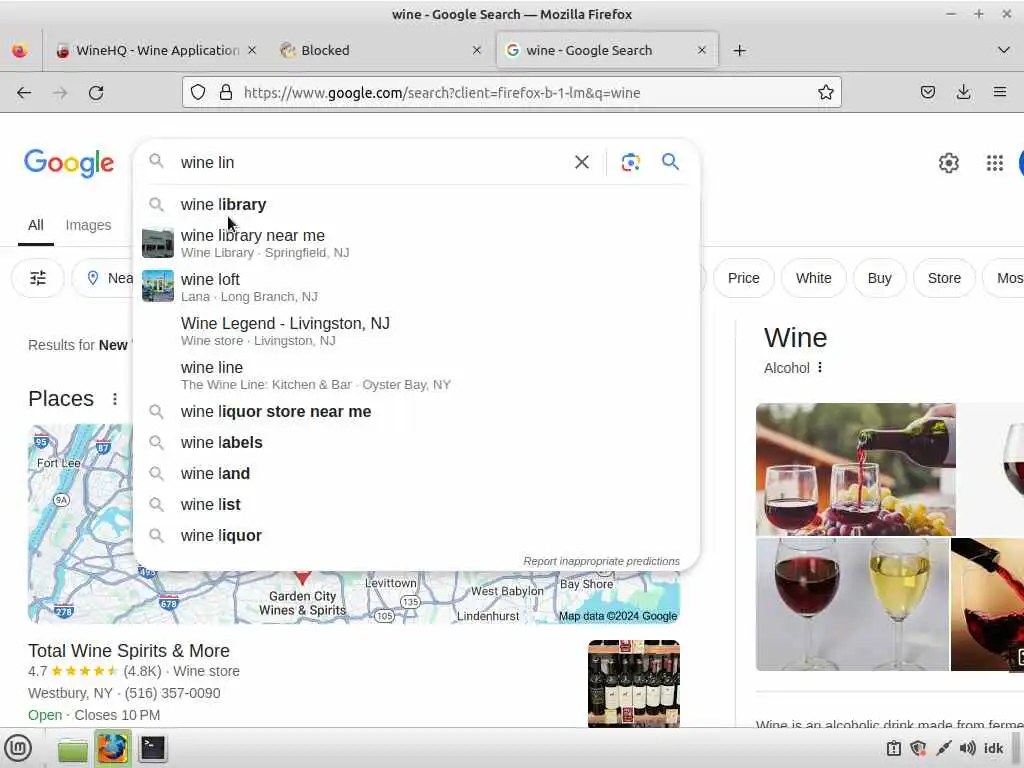Pick the "wine liquor" suggestion
The width and height of the screenshot is (1024, 768).
pos(416,536)
